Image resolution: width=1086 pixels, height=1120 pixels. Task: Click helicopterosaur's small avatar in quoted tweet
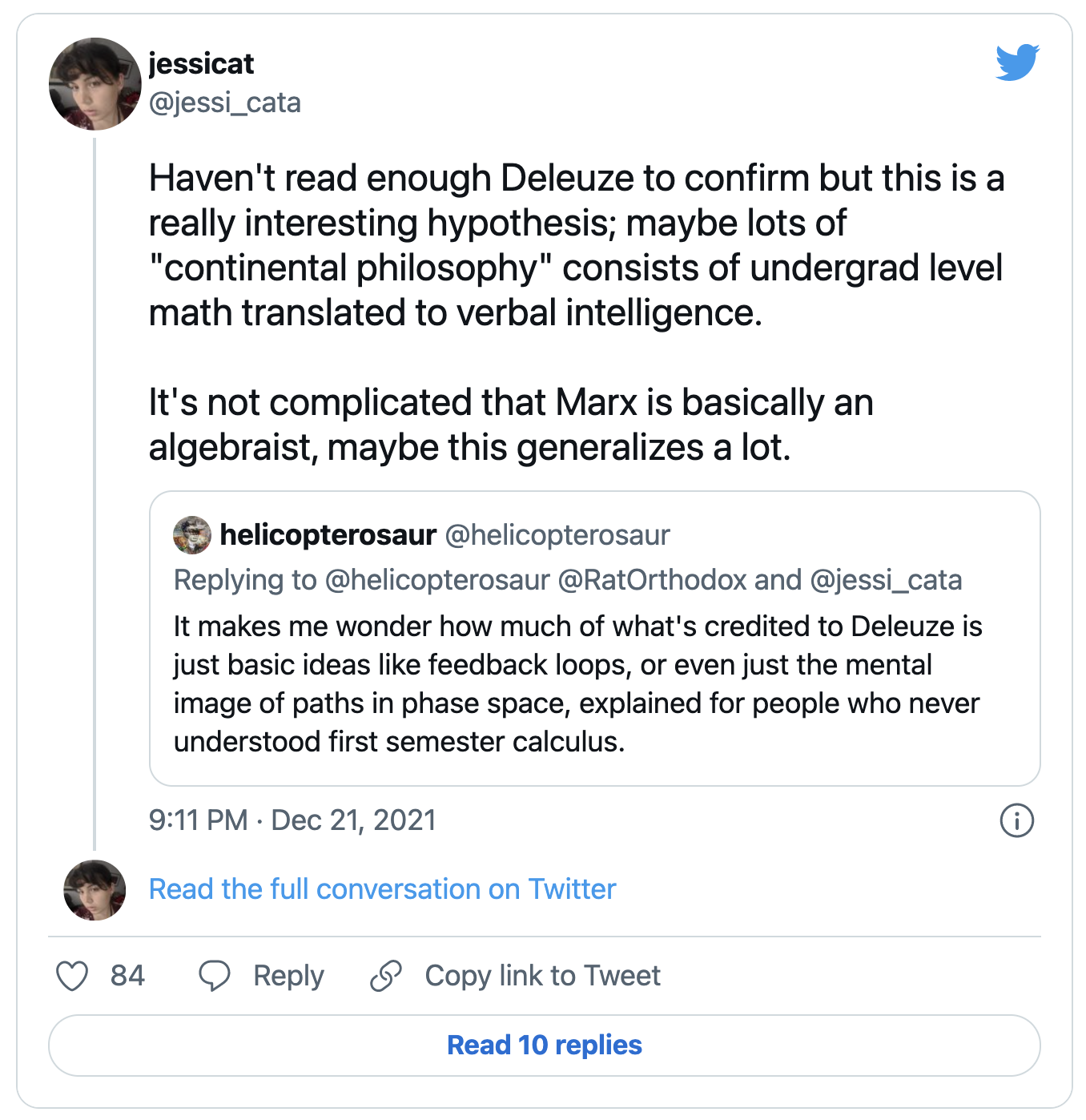click(192, 535)
